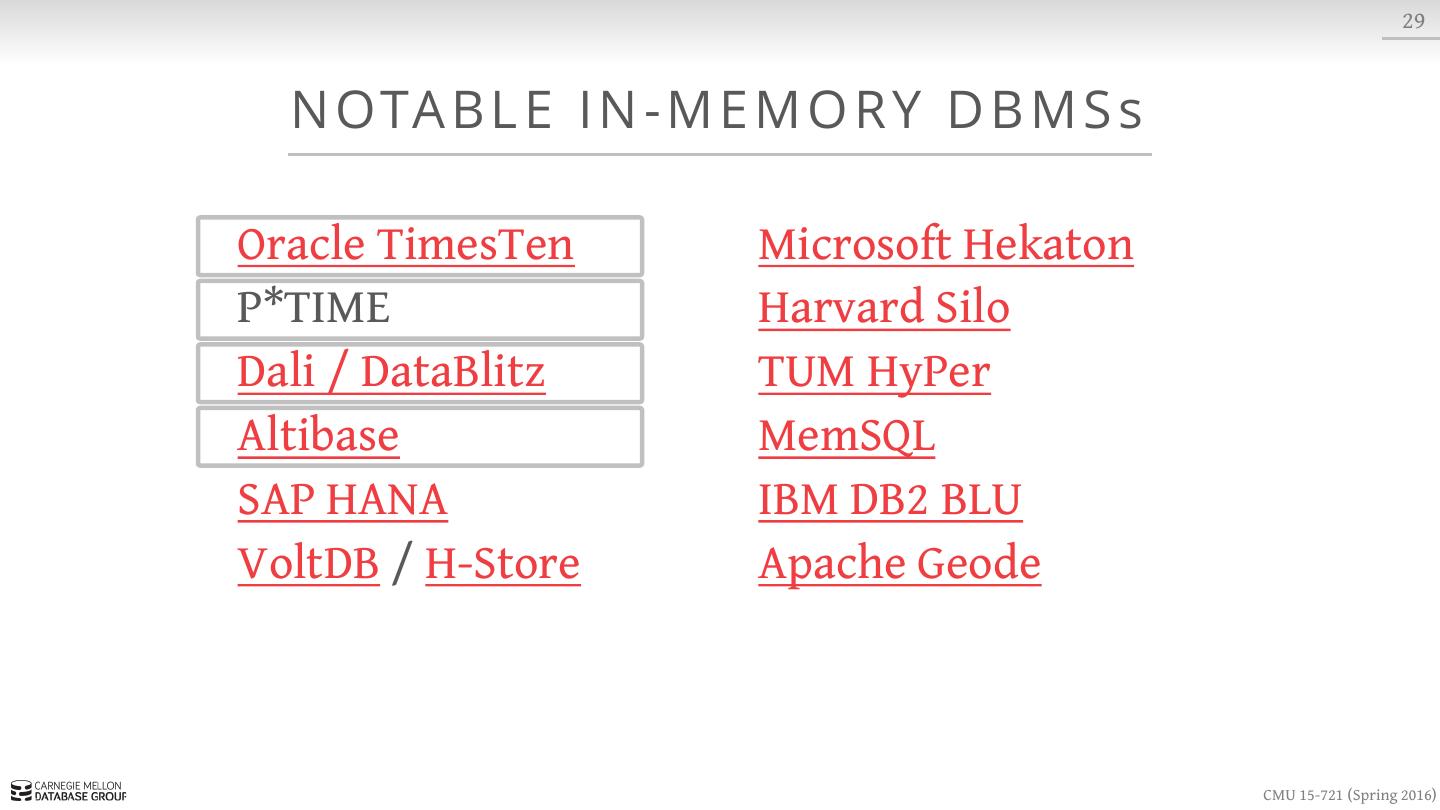Select the Notable In-Memory DBMSs title

[x=718, y=110]
